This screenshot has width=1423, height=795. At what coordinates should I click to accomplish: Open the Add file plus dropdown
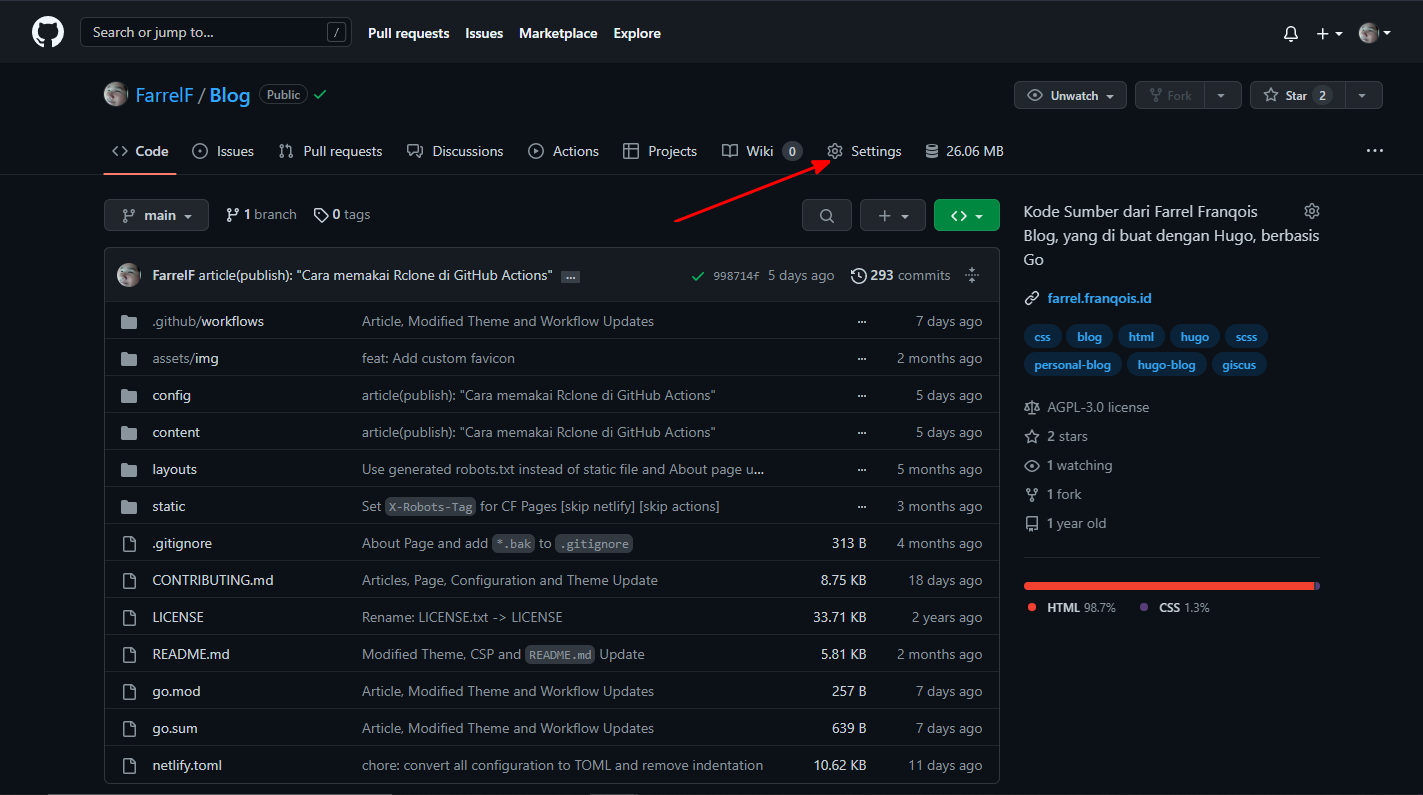click(893, 215)
